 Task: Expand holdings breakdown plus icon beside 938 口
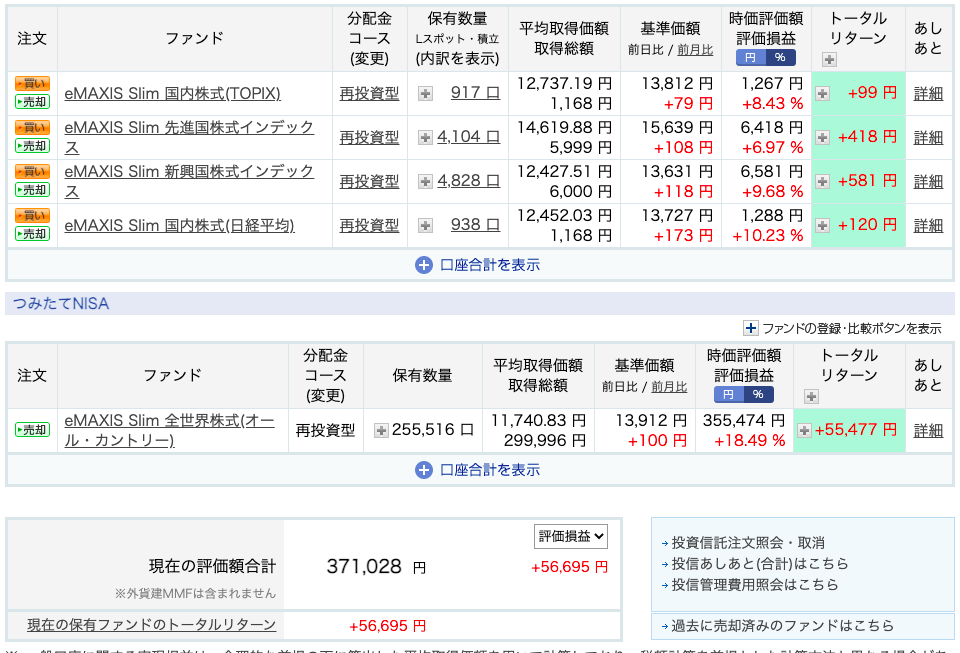[x=425, y=226]
